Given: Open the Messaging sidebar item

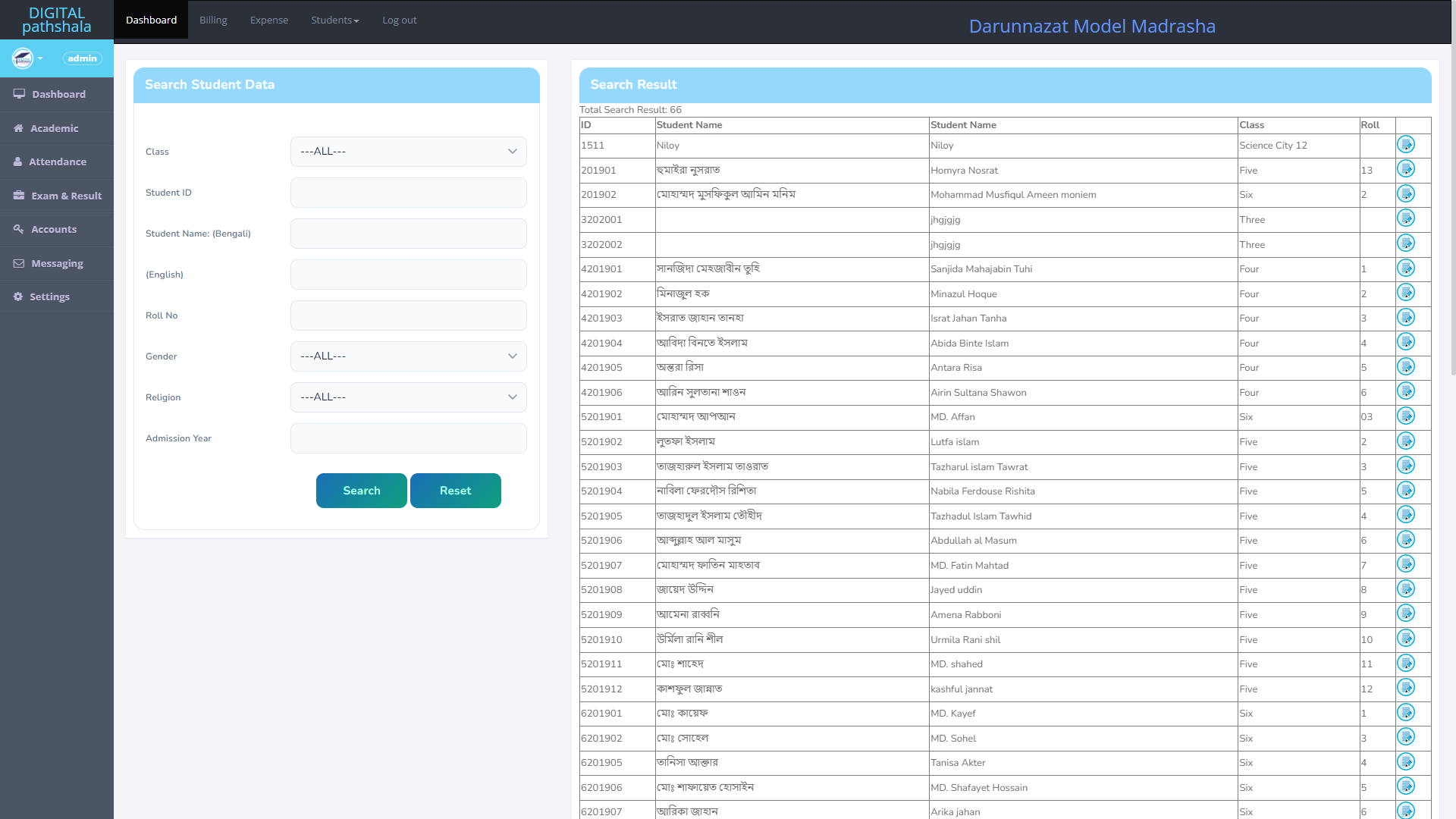Looking at the screenshot, I should 57,263.
